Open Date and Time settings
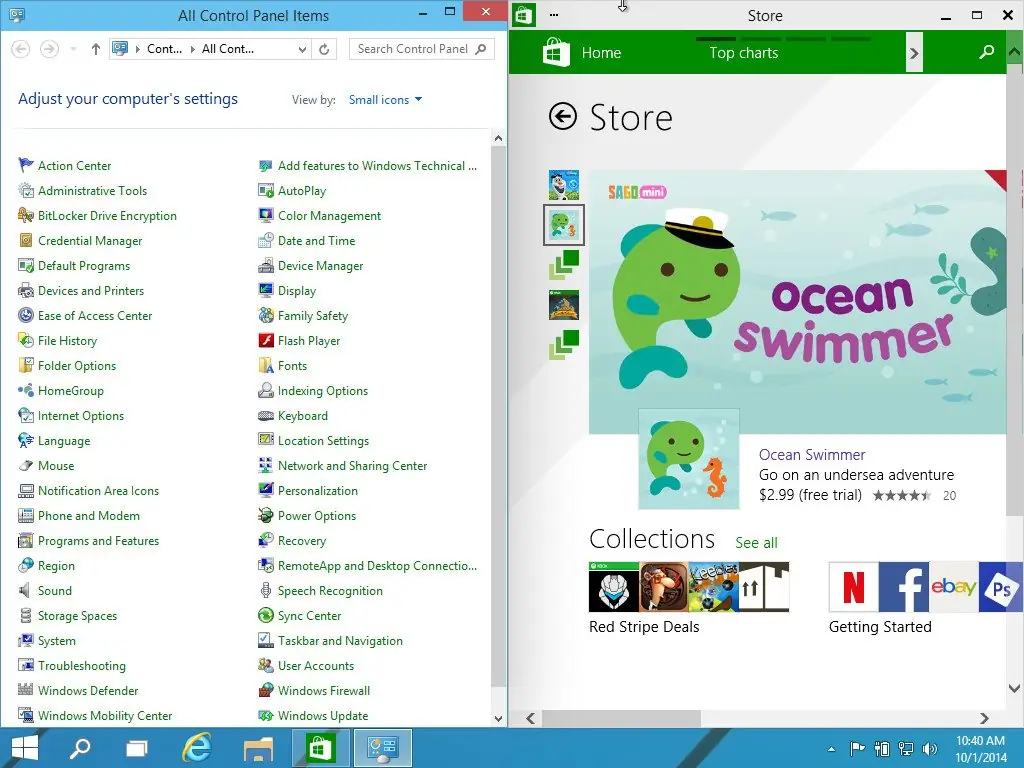The height and width of the screenshot is (768, 1024). 314,240
